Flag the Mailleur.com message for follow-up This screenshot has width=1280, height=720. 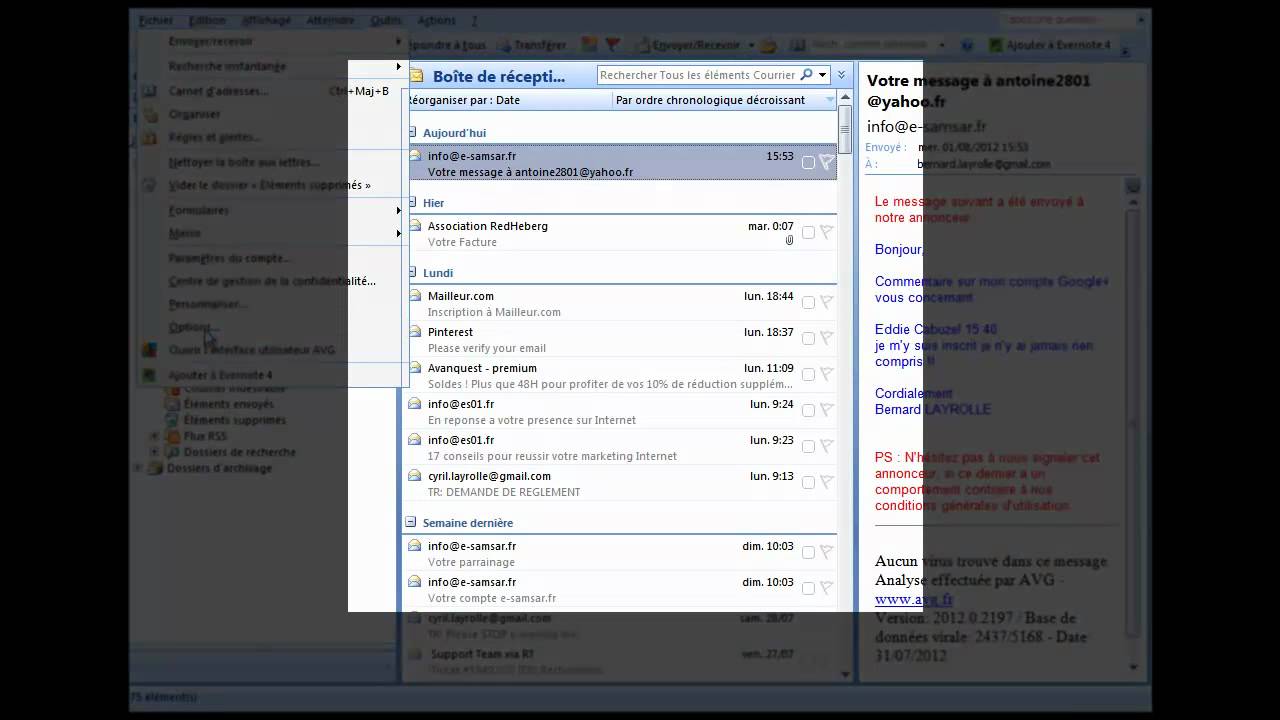[x=826, y=302]
